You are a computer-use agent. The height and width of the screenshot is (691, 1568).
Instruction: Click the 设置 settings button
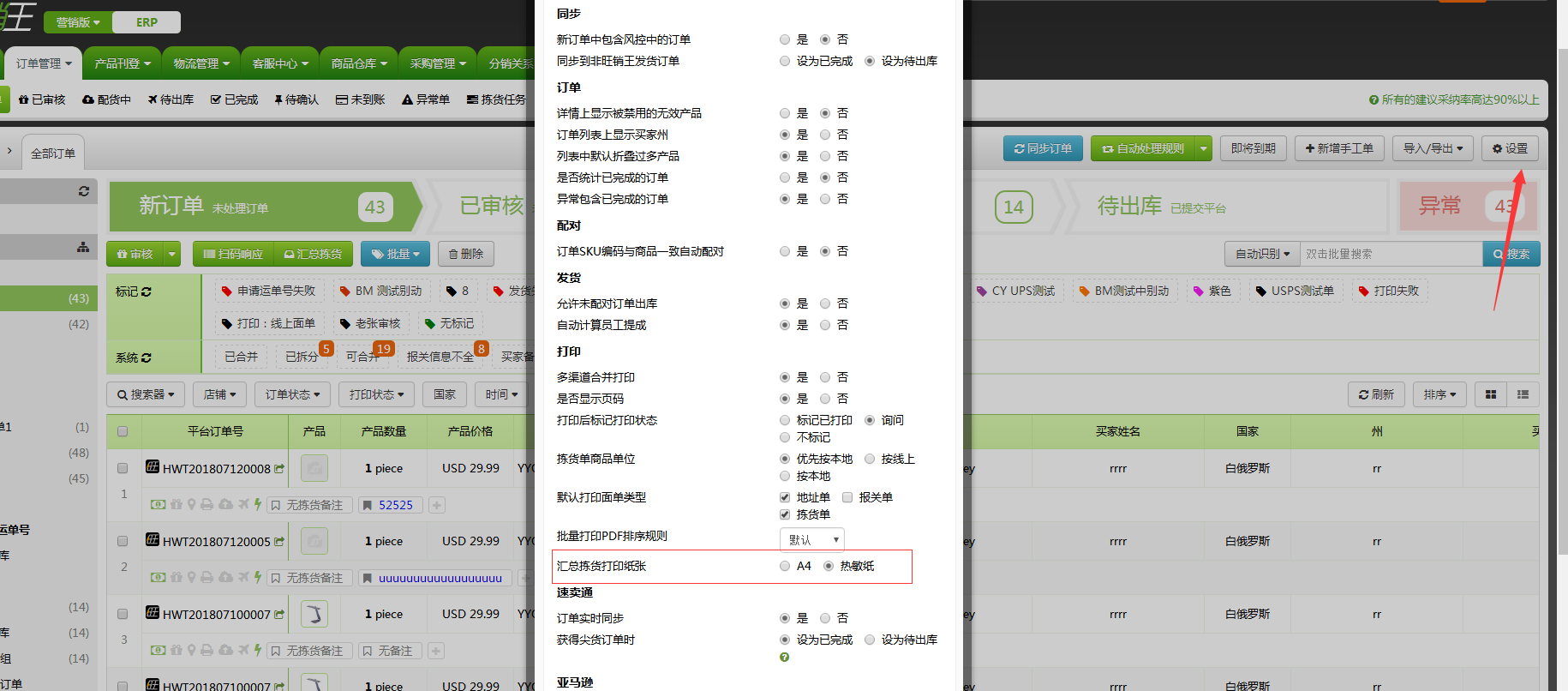pyautogui.click(x=1510, y=148)
